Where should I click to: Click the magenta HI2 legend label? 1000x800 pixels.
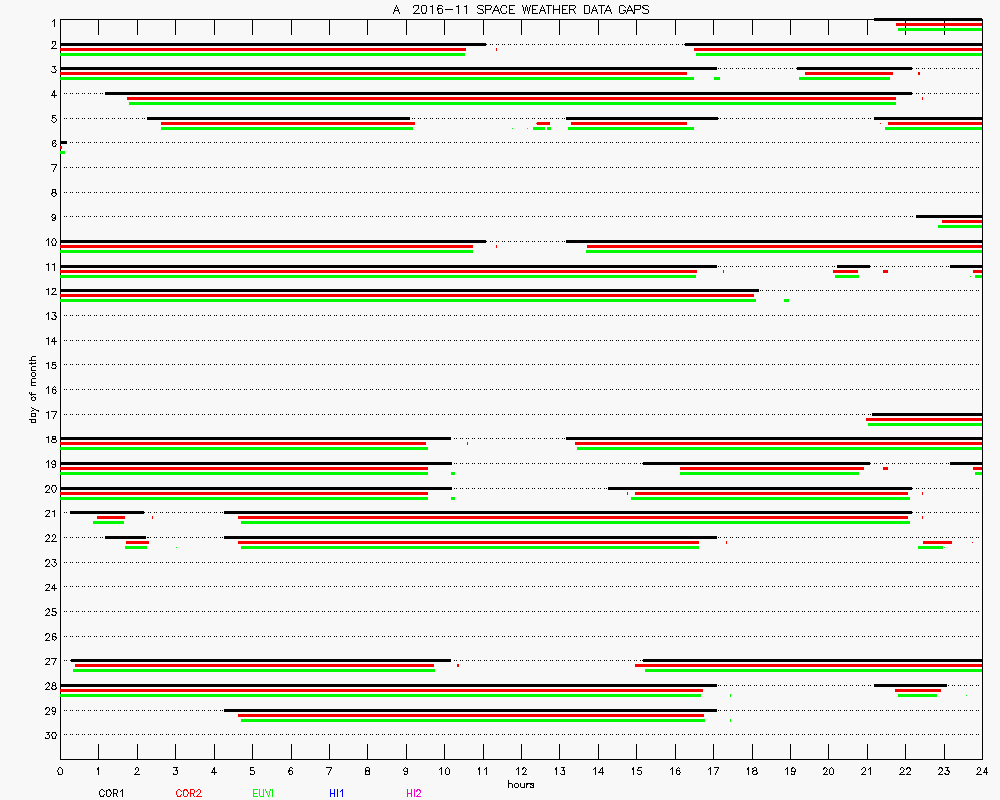point(414,793)
